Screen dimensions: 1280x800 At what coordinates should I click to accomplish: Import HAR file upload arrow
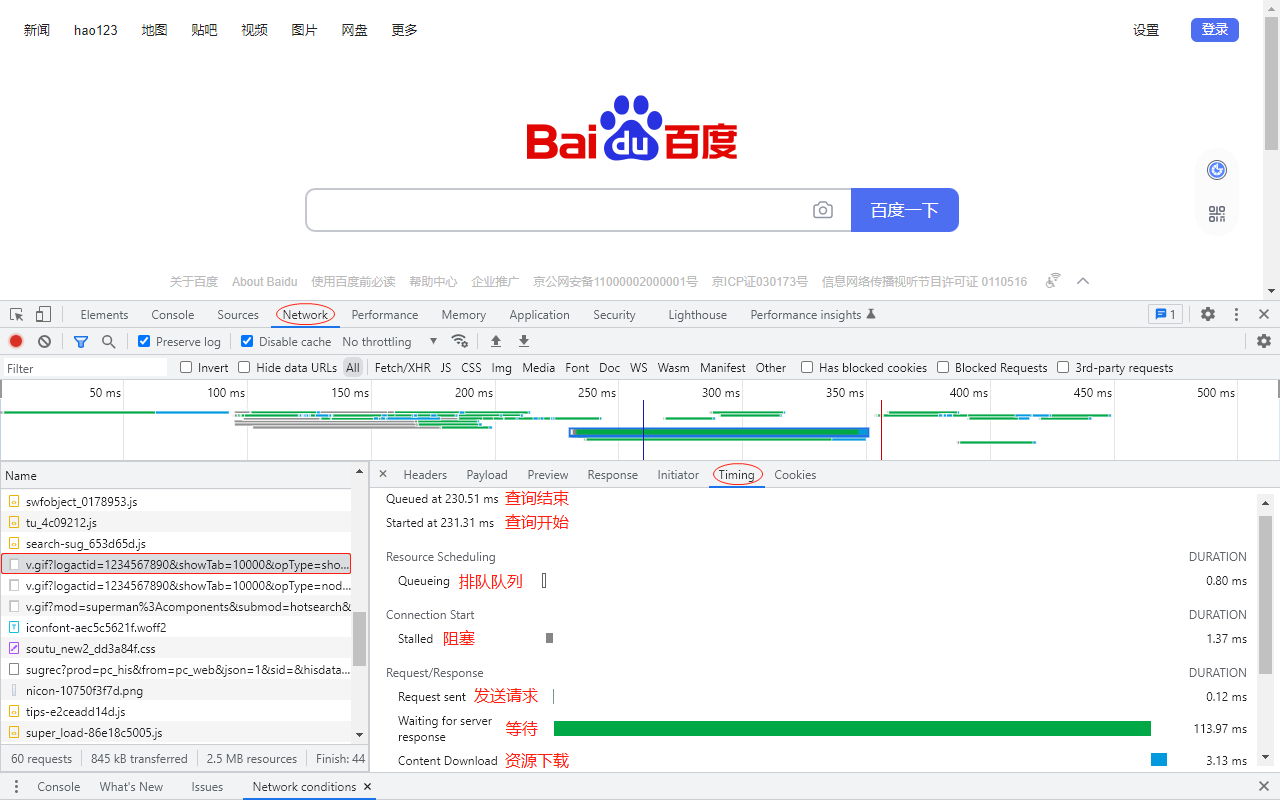tap(496, 341)
